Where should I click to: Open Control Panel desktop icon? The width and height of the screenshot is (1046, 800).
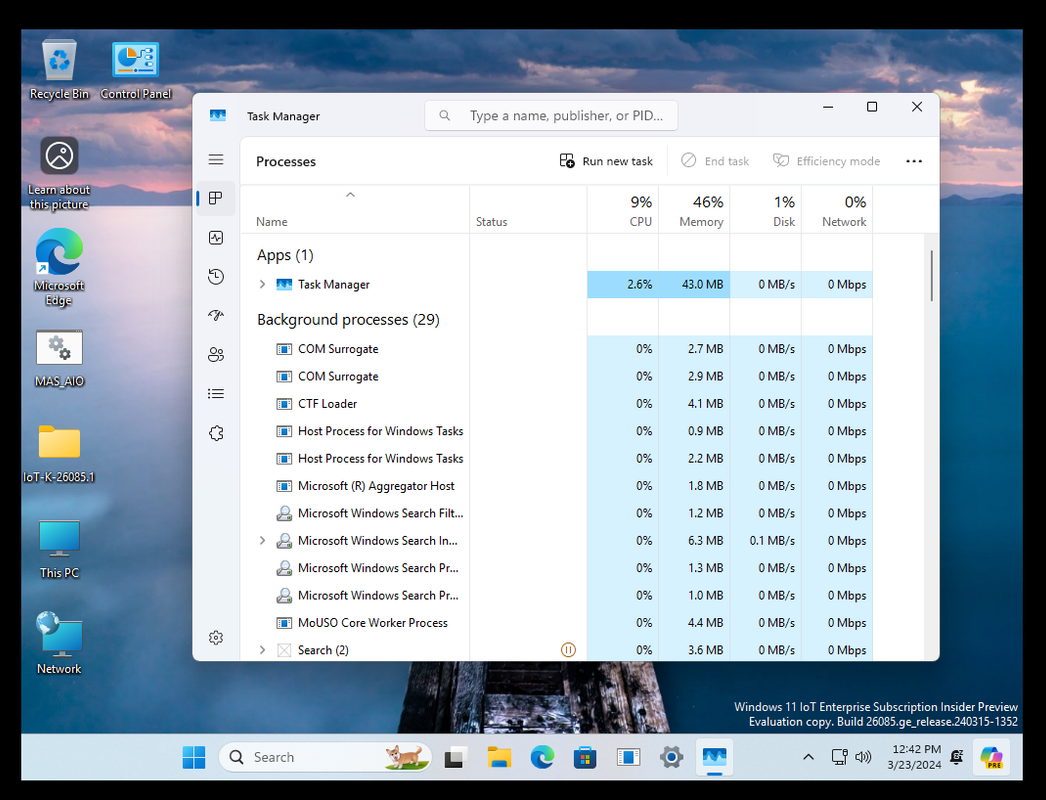[x=135, y=69]
